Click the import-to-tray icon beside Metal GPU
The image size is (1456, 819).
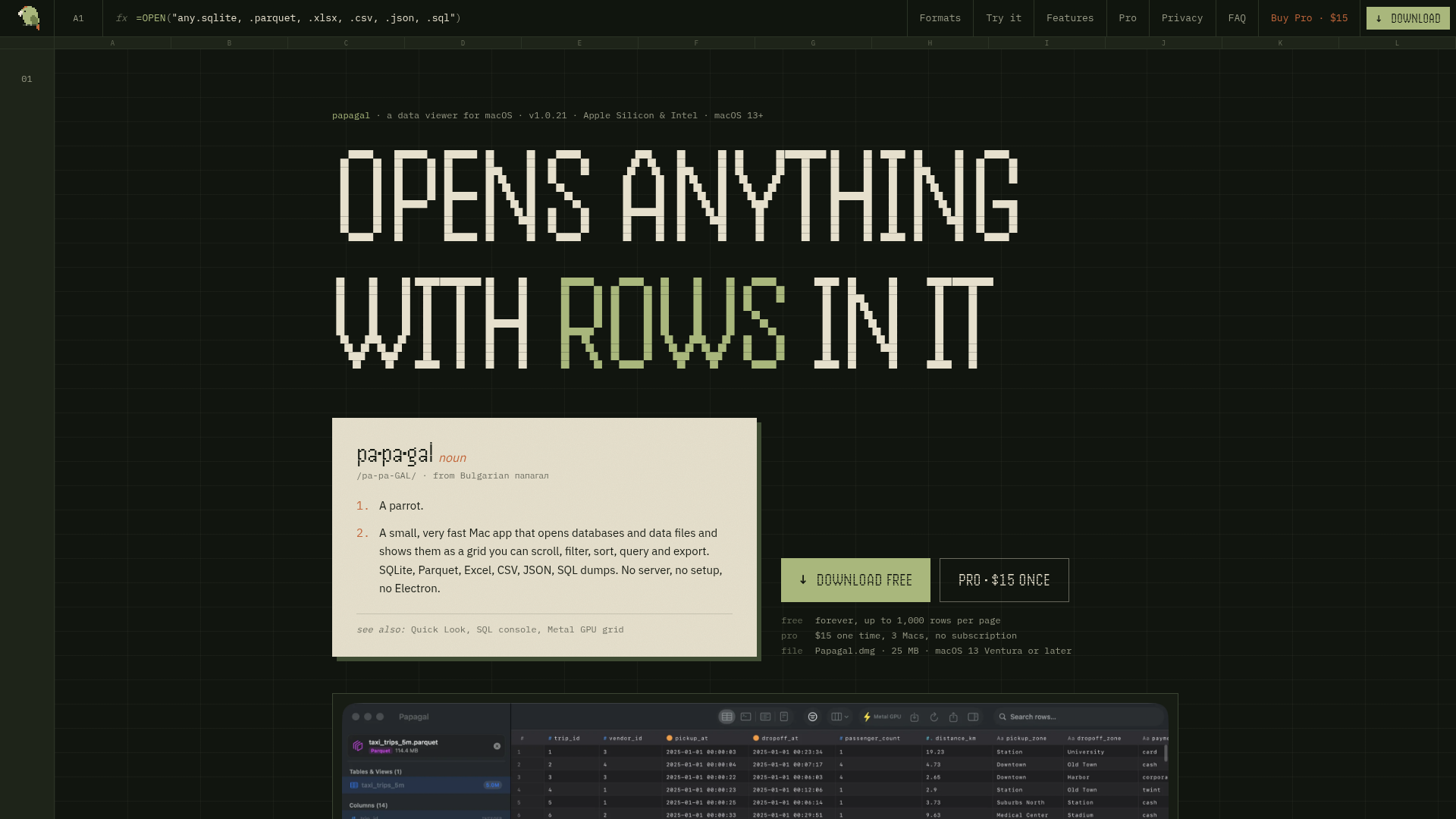915,717
